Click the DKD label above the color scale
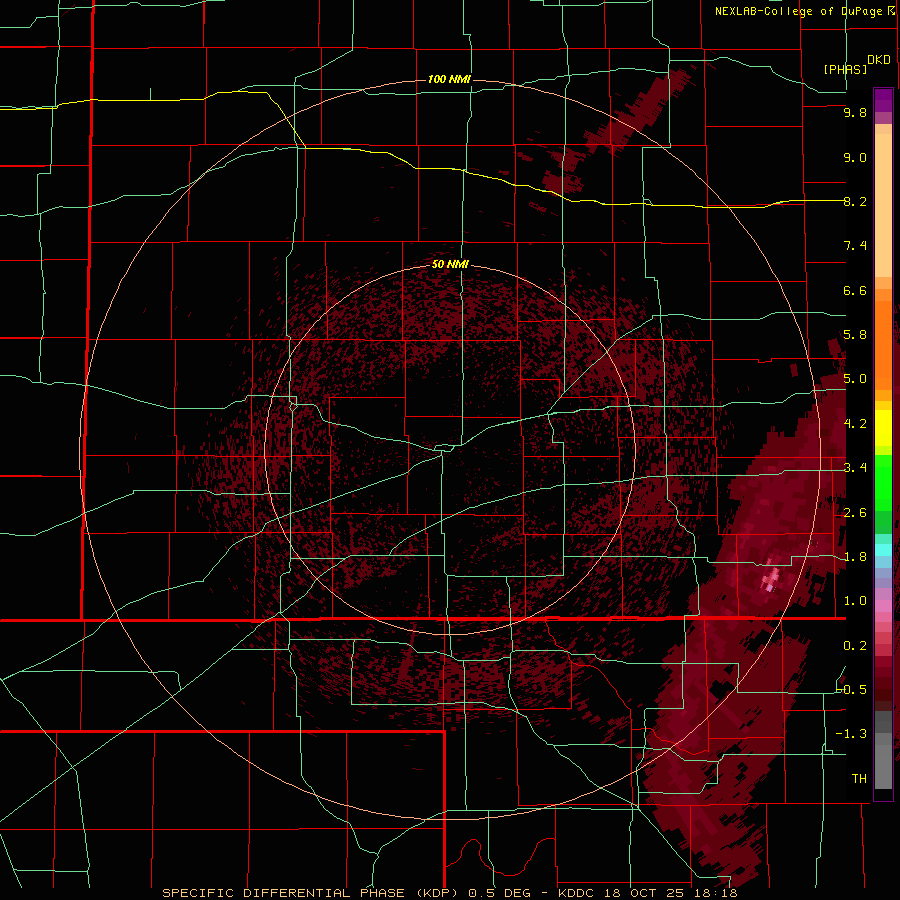Viewport: 900px width, 900px height. pos(879,60)
